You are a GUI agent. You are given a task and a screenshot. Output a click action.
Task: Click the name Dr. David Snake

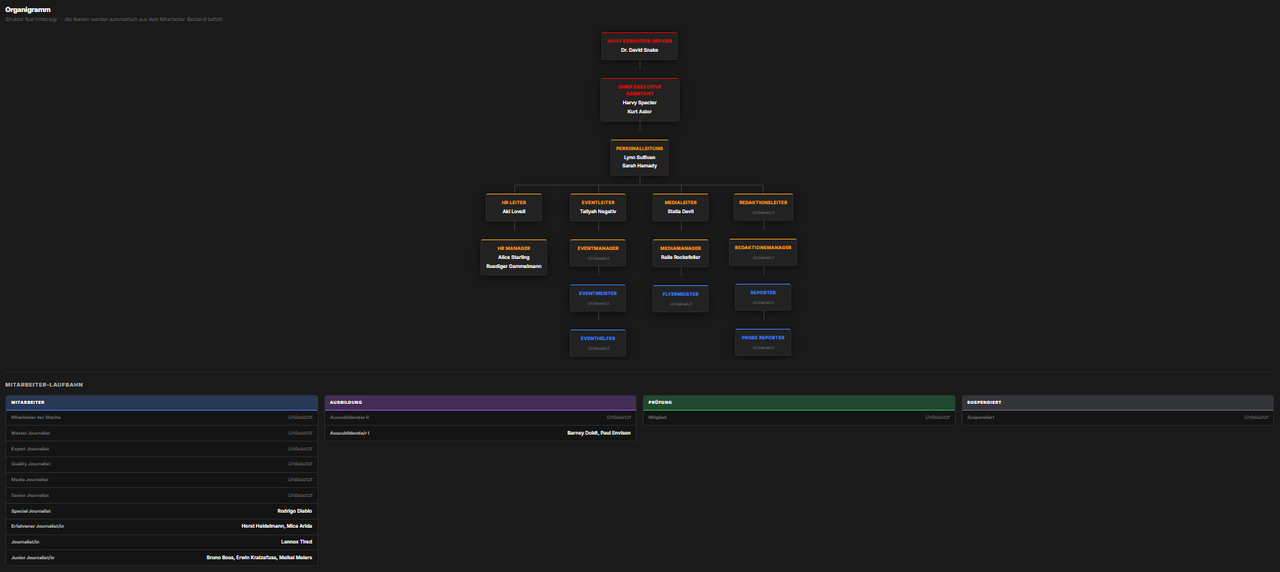coord(640,49)
